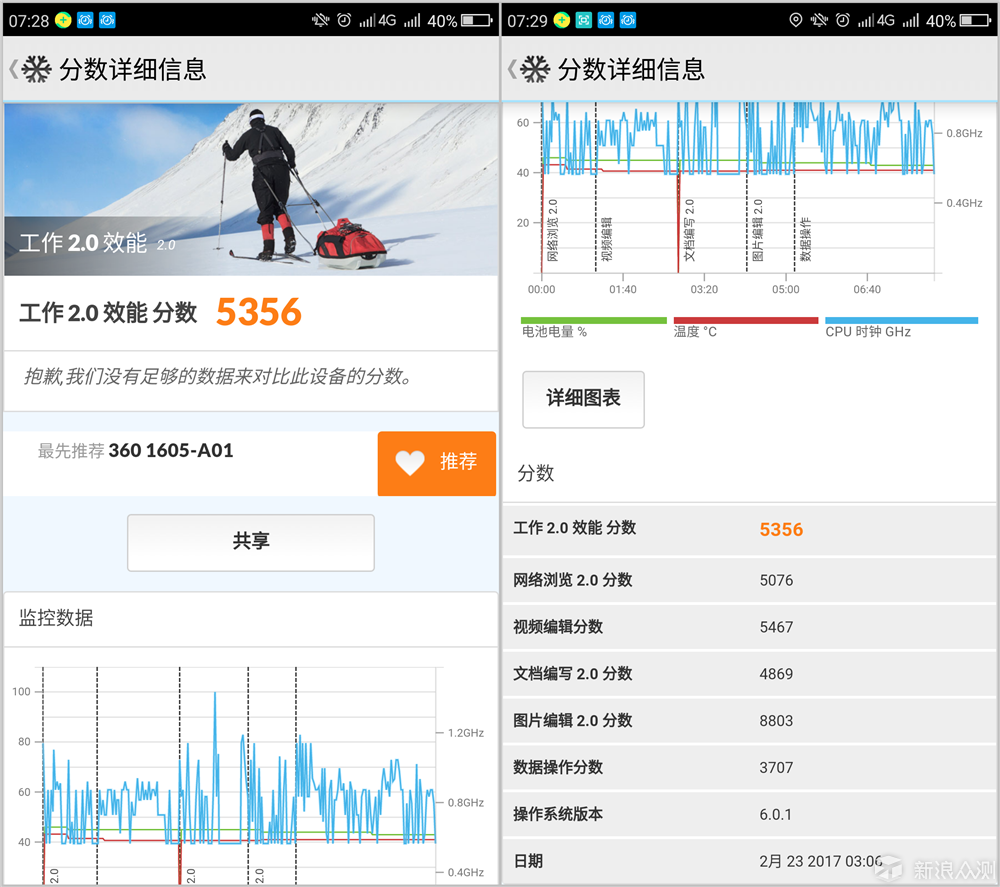Image resolution: width=1000 pixels, height=887 pixels.
Task: Tap the 工作 2.0 效能 分数 row showing 5356
Action: [x=749, y=529]
